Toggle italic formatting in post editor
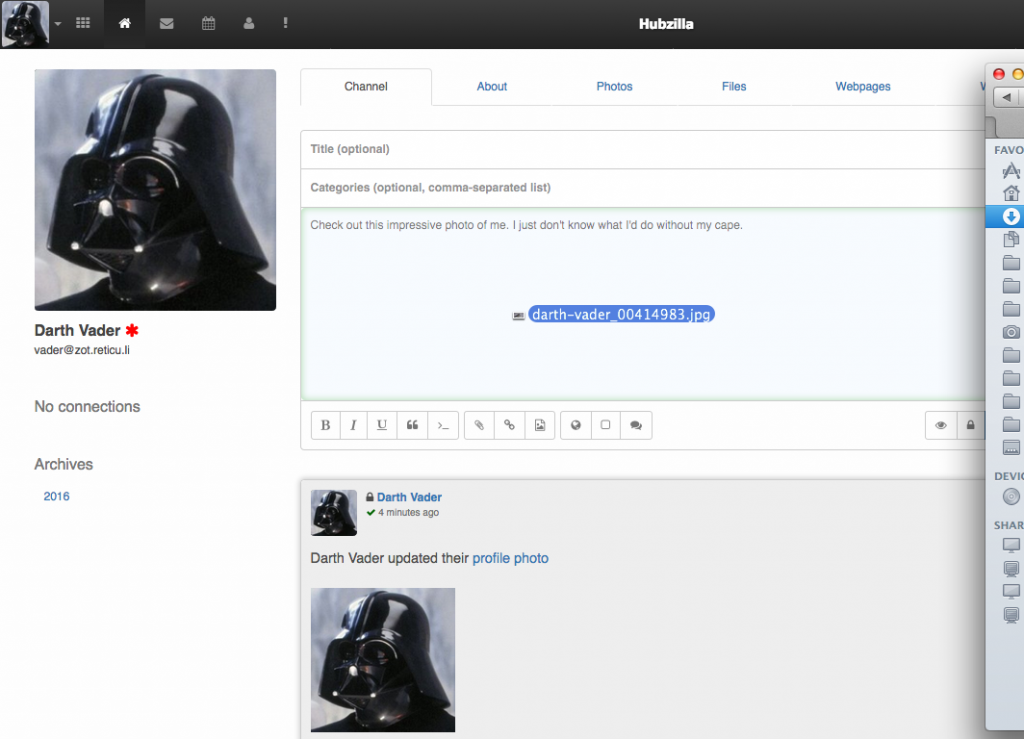Image resolution: width=1024 pixels, height=739 pixels. 353,425
